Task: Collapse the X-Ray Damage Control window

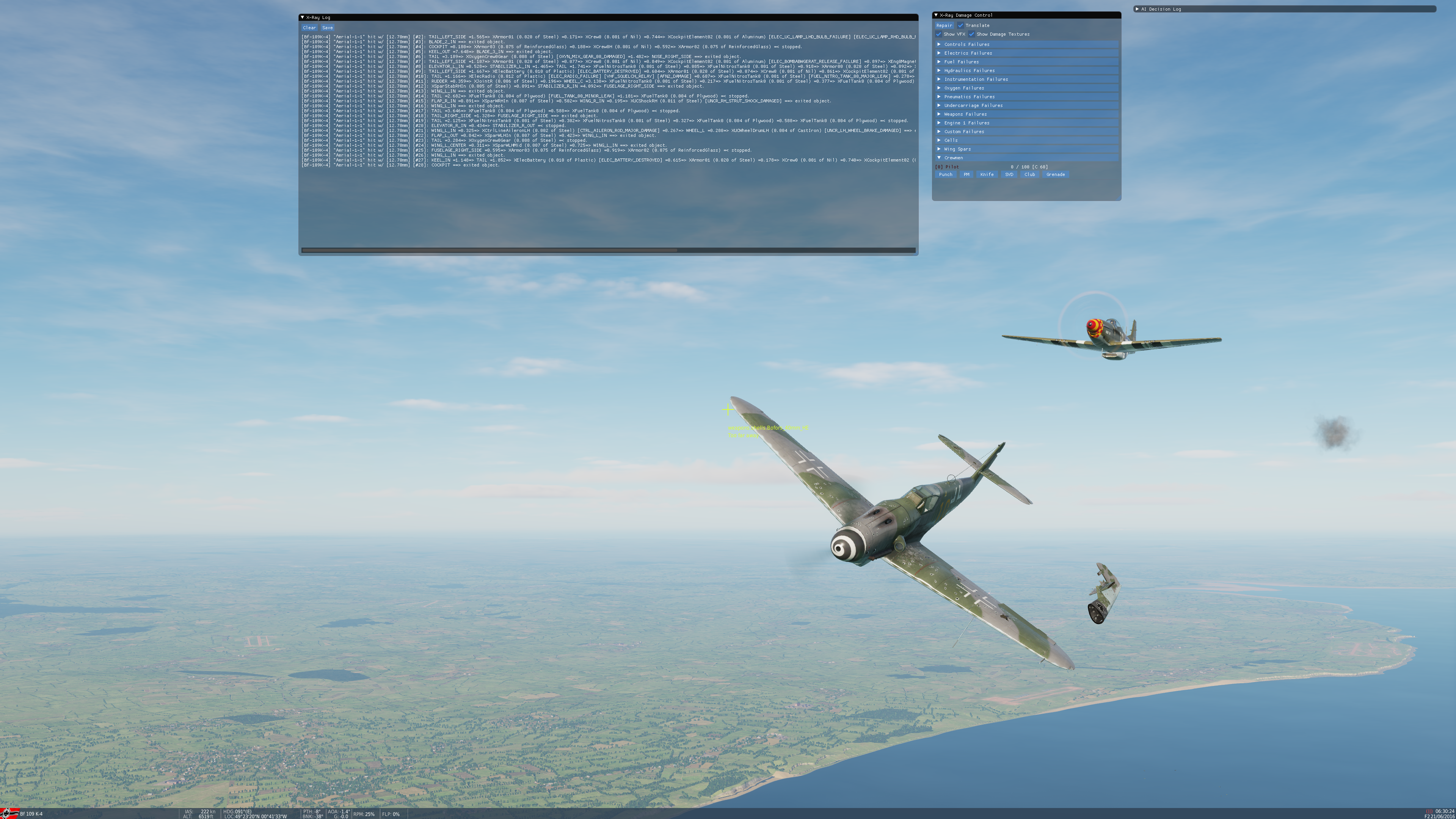Action: [936, 15]
